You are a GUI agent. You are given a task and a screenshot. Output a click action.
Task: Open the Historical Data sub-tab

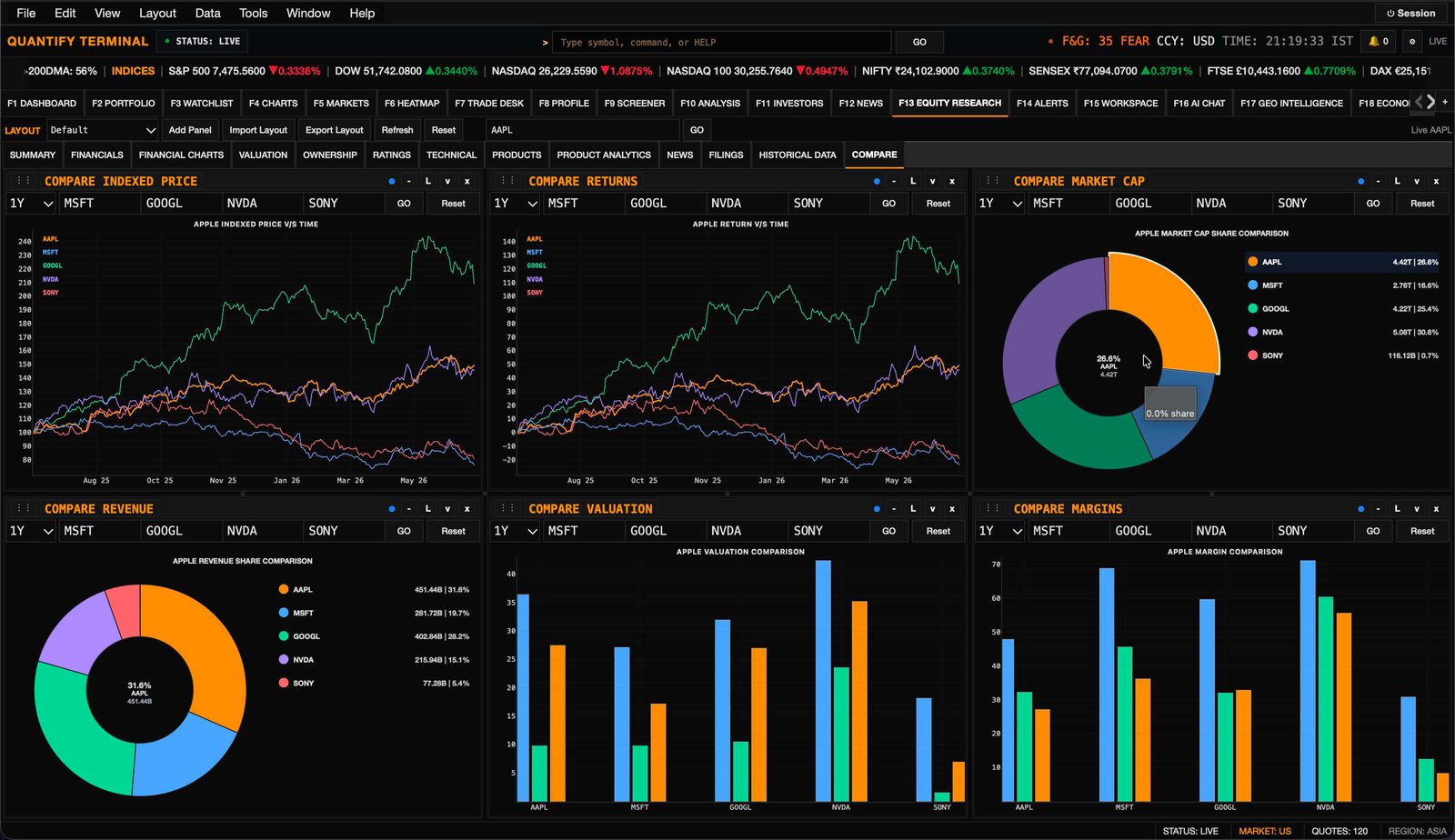pyautogui.click(x=798, y=155)
